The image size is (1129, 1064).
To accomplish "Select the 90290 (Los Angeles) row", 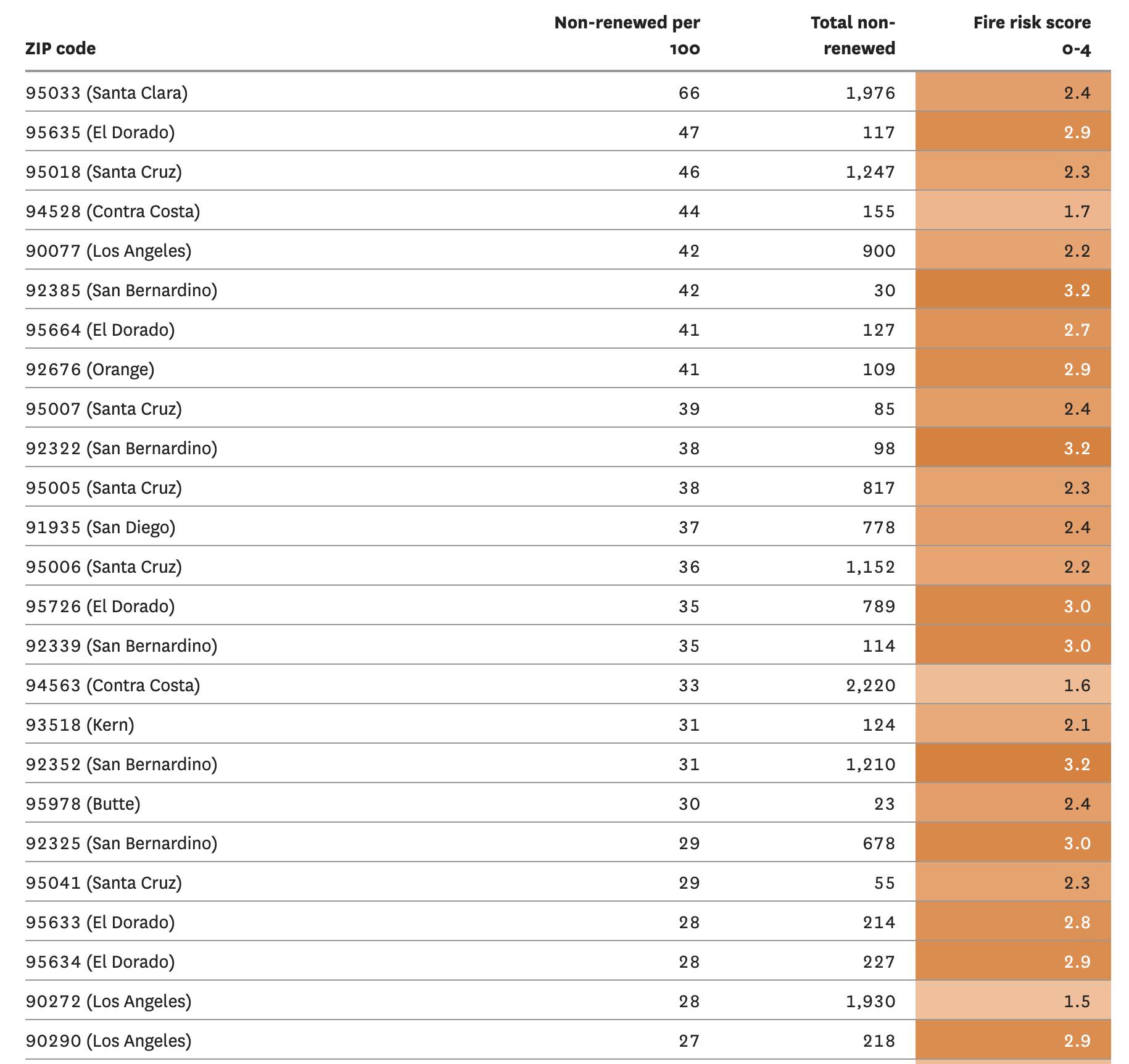I will pyautogui.click(x=568, y=1040).
